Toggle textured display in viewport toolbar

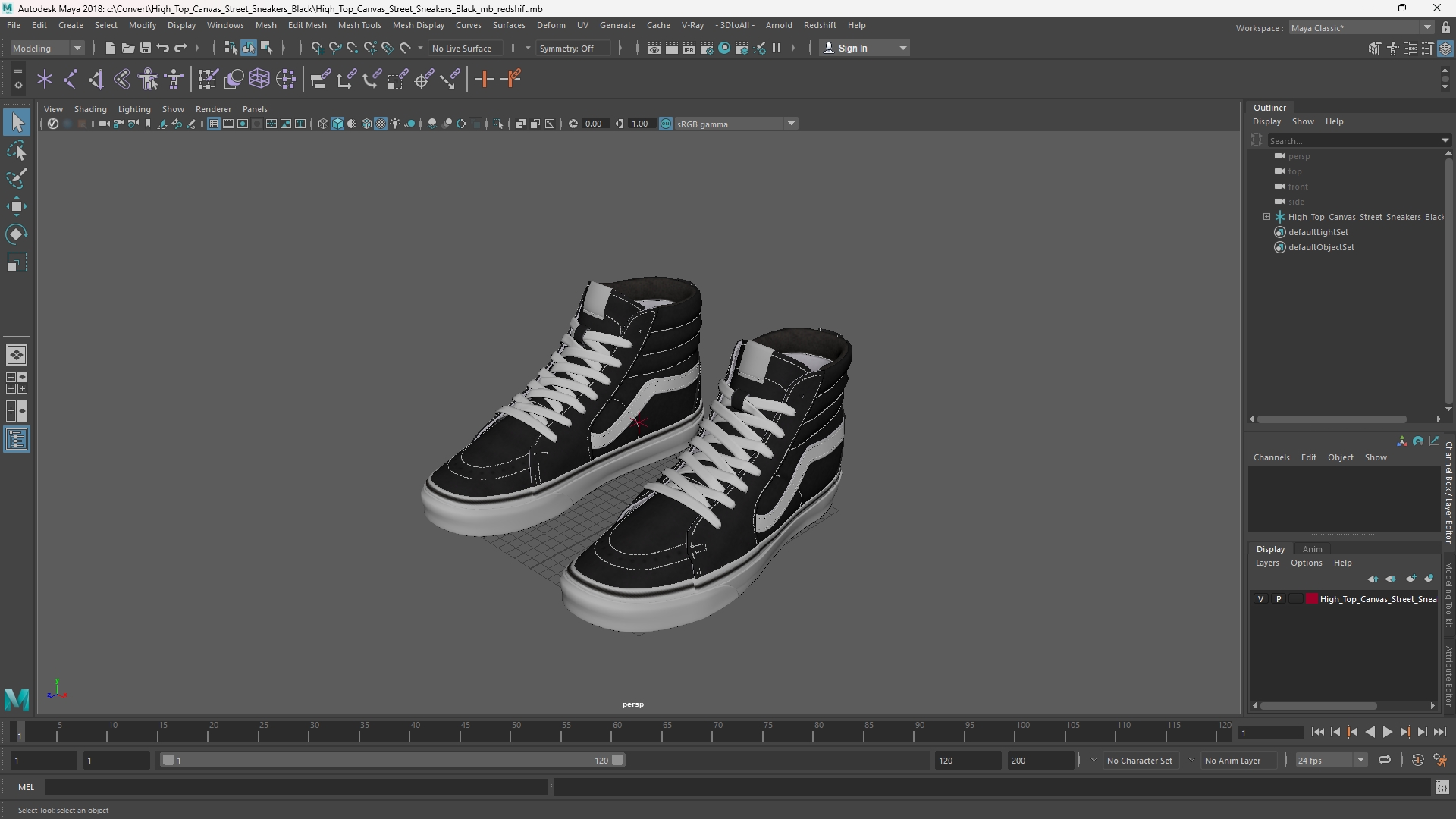pyautogui.click(x=381, y=124)
